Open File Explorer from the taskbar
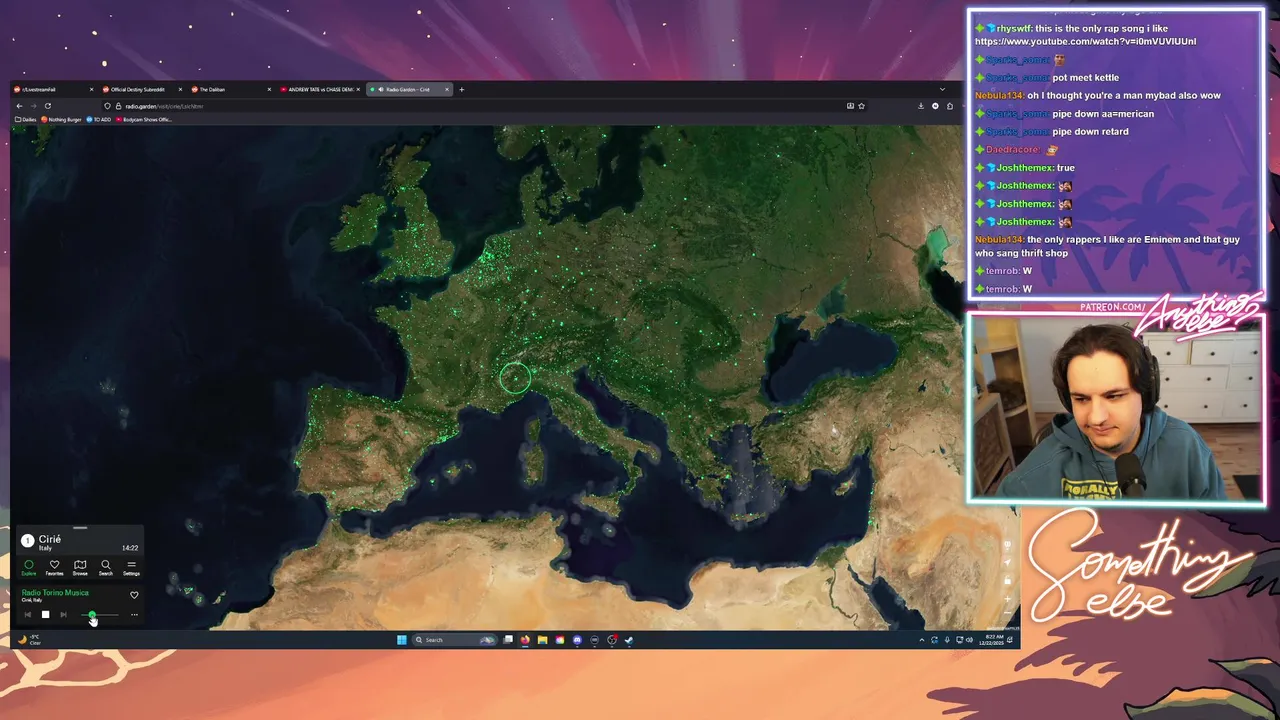The image size is (1280, 720). [542, 640]
